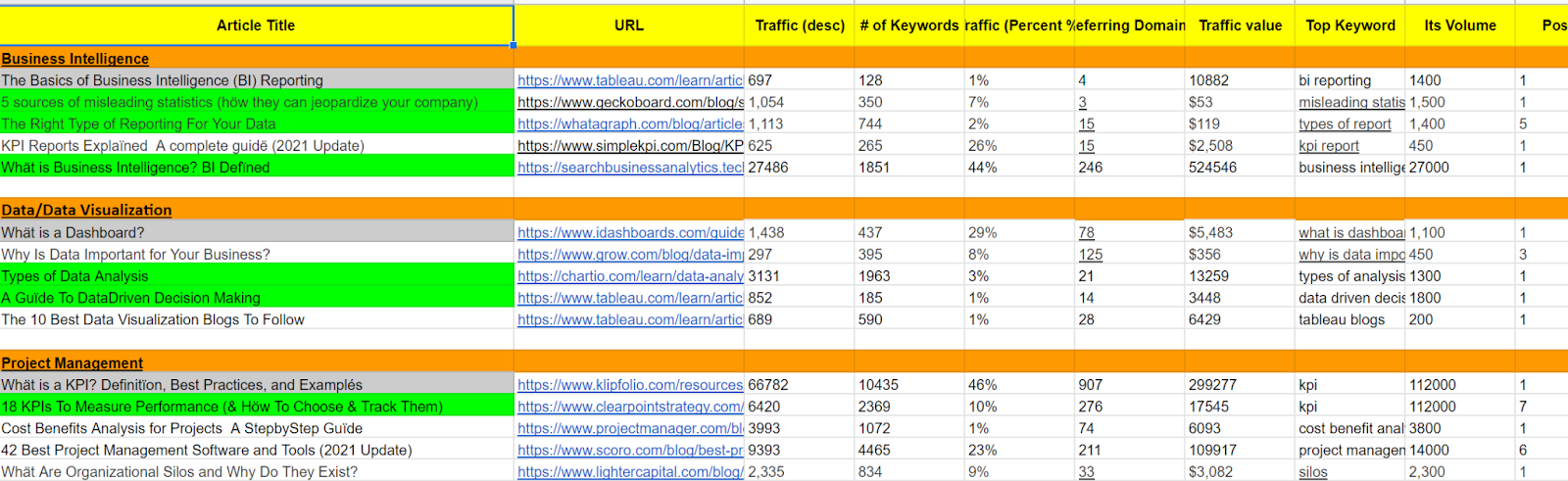The image size is (1568, 481).
Task: Click the 'bi reporting' keyword cell
Action: (x=1350, y=80)
